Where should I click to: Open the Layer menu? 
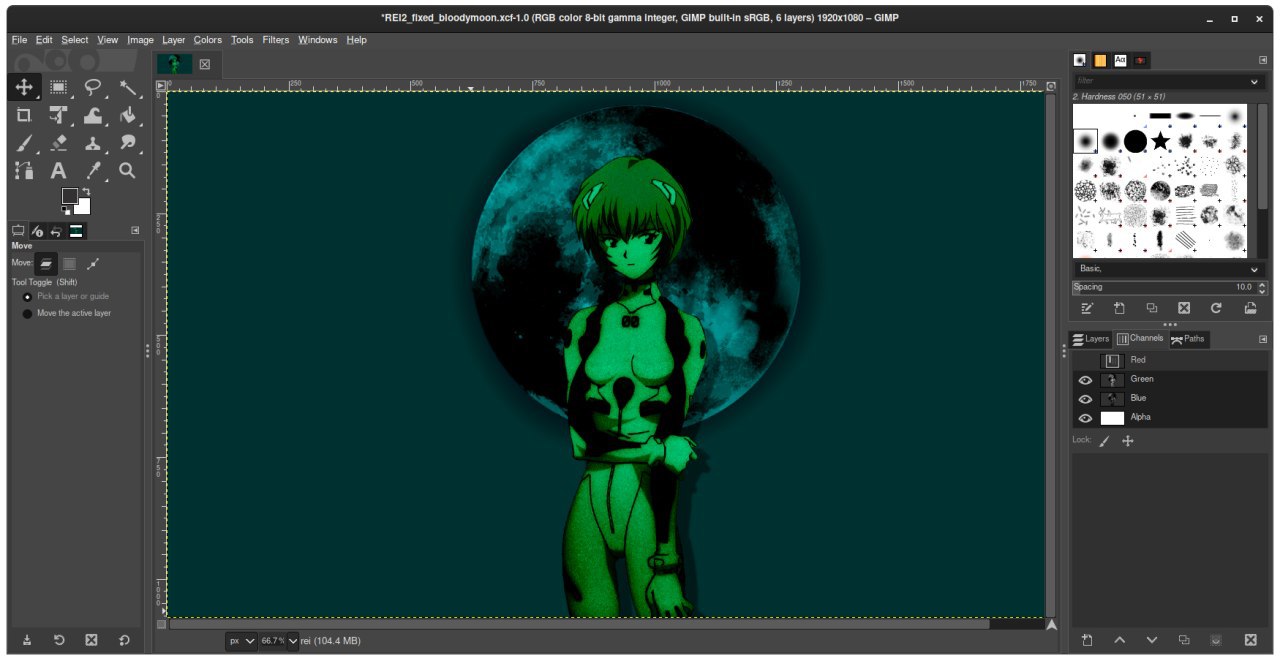pyautogui.click(x=174, y=40)
